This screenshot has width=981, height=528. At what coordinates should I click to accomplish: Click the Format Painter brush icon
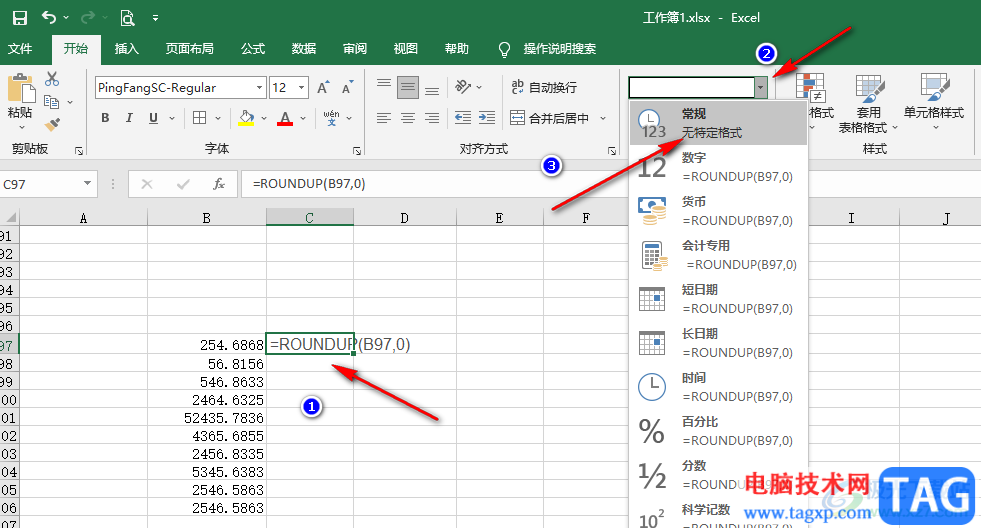[52, 124]
